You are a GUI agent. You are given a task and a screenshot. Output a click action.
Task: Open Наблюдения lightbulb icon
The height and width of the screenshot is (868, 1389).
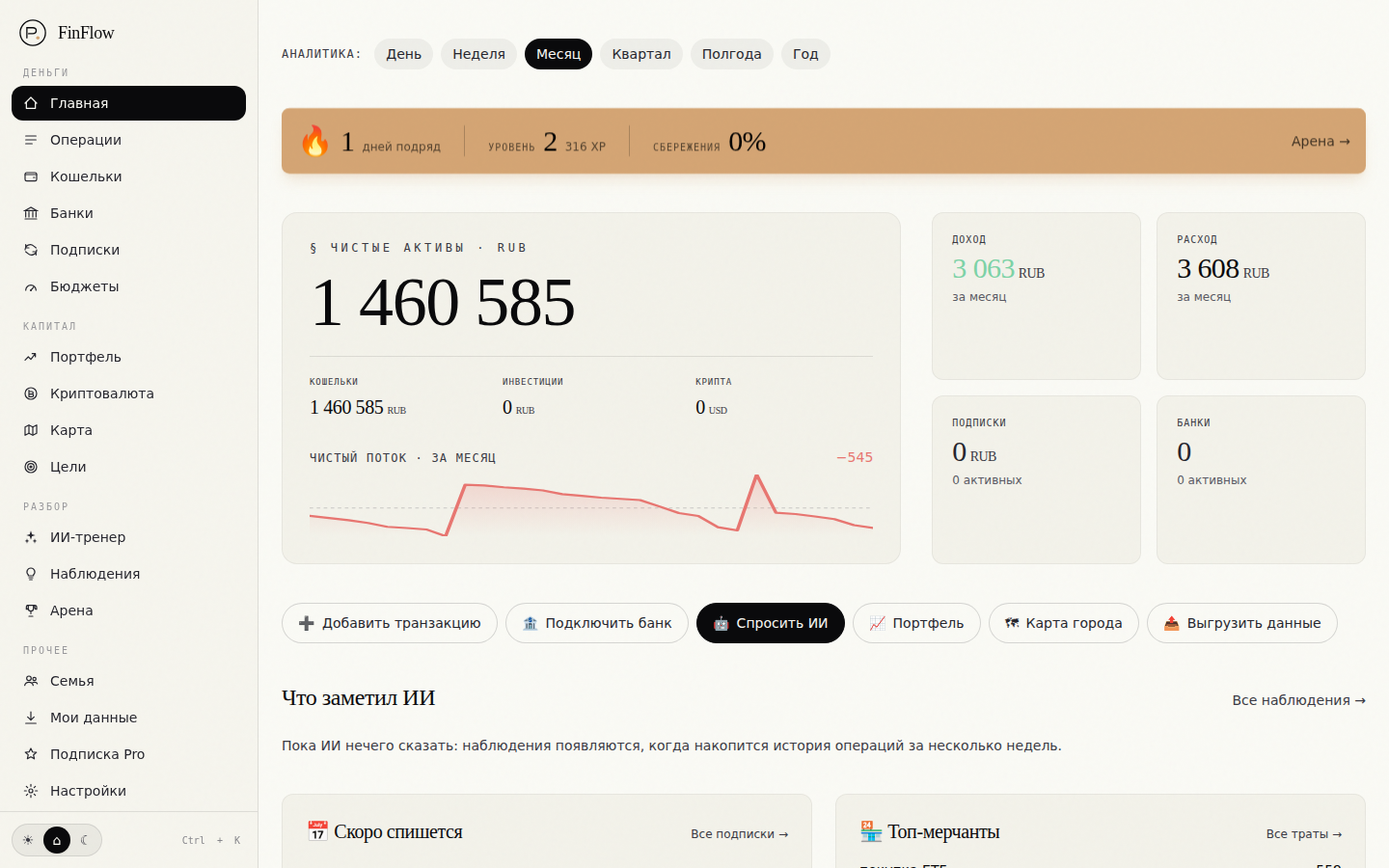[x=31, y=574]
